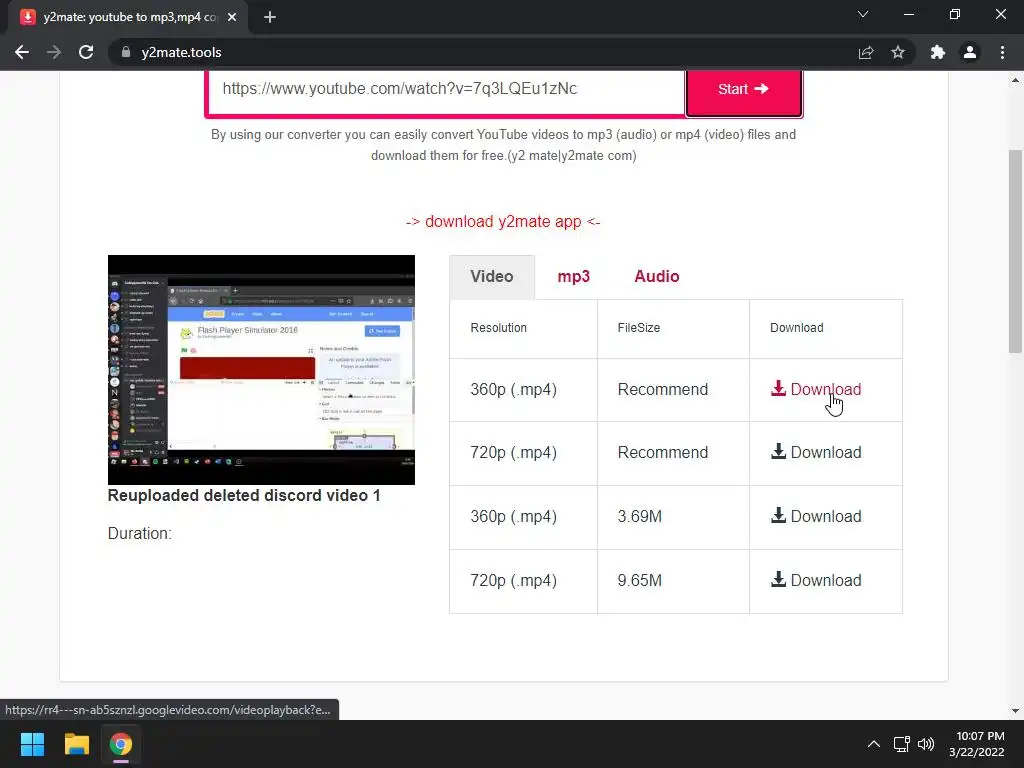Viewport: 1024px width, 768px height.
Task: Click the video thumbnail preview
Action: pos(261,370)
